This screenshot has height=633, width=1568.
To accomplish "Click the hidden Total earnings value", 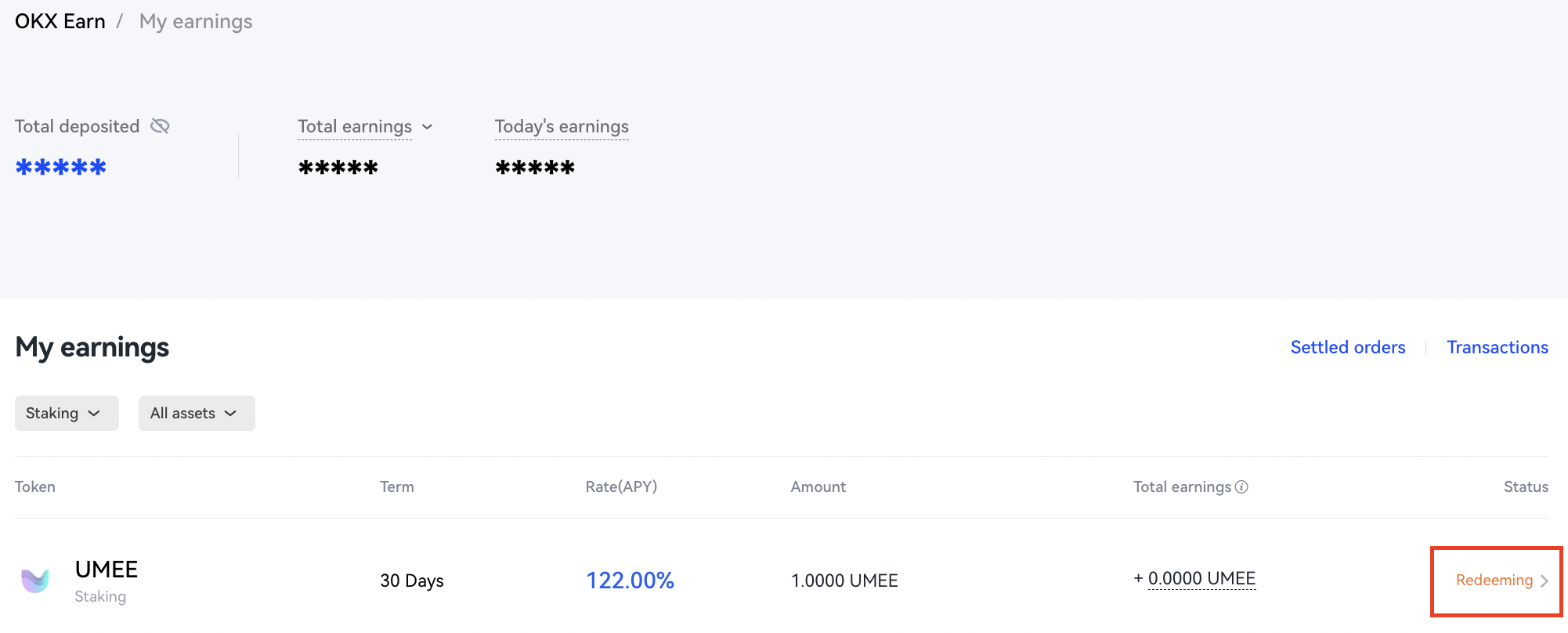I will (x=338, y=167).
